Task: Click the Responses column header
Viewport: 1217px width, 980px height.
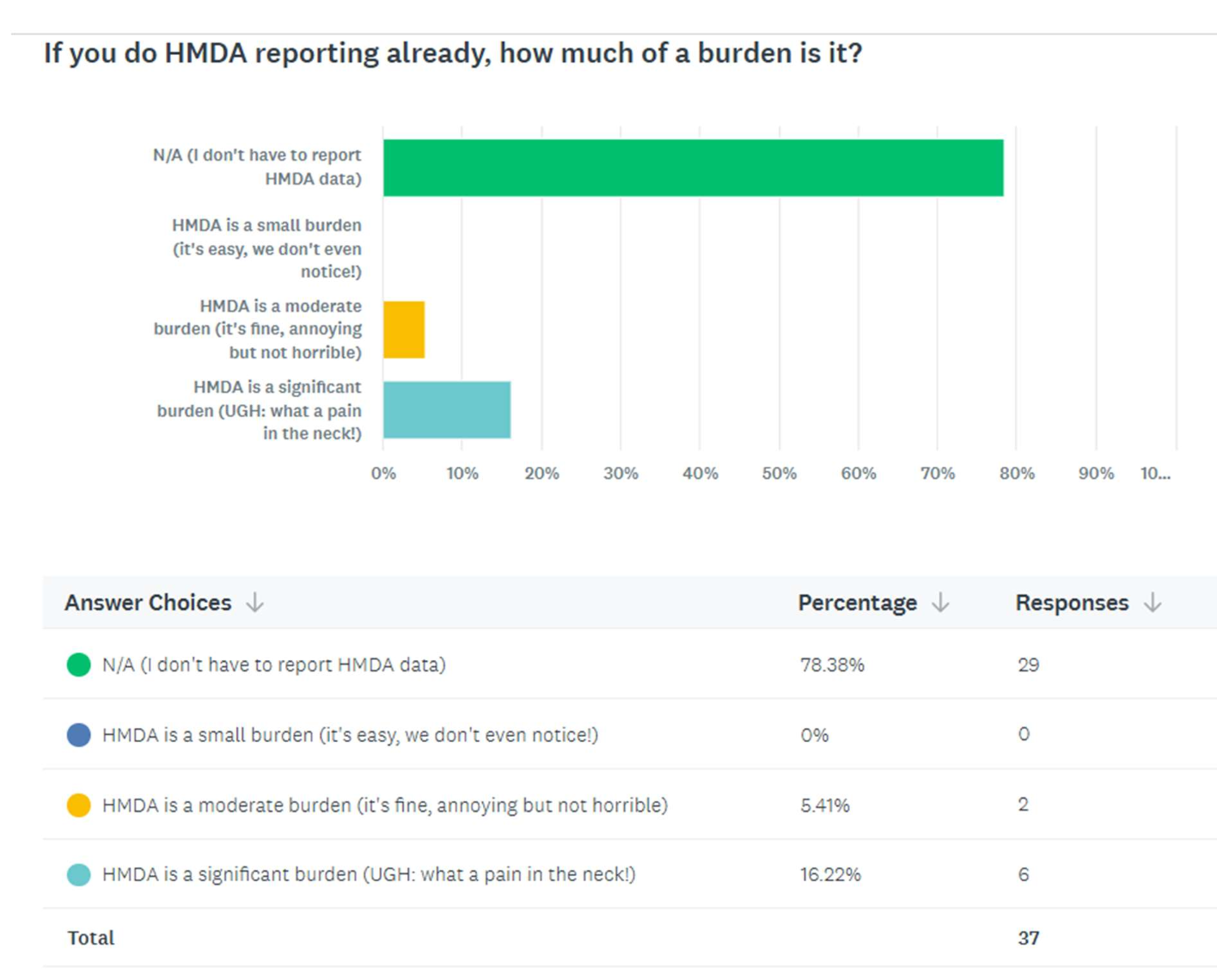Action: (1071, 603)
